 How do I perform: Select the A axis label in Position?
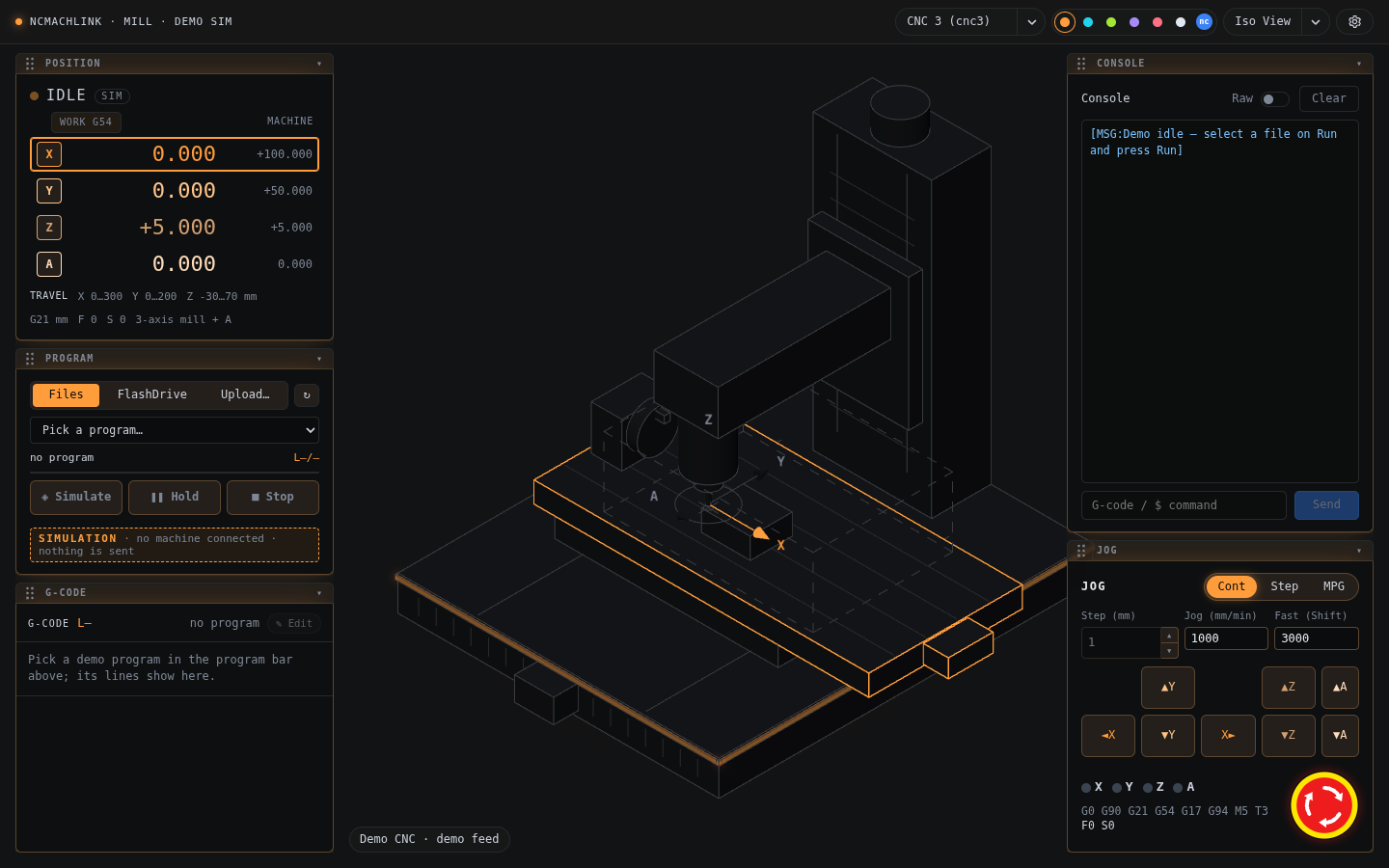pyautogui.click(x=49, y=264)
